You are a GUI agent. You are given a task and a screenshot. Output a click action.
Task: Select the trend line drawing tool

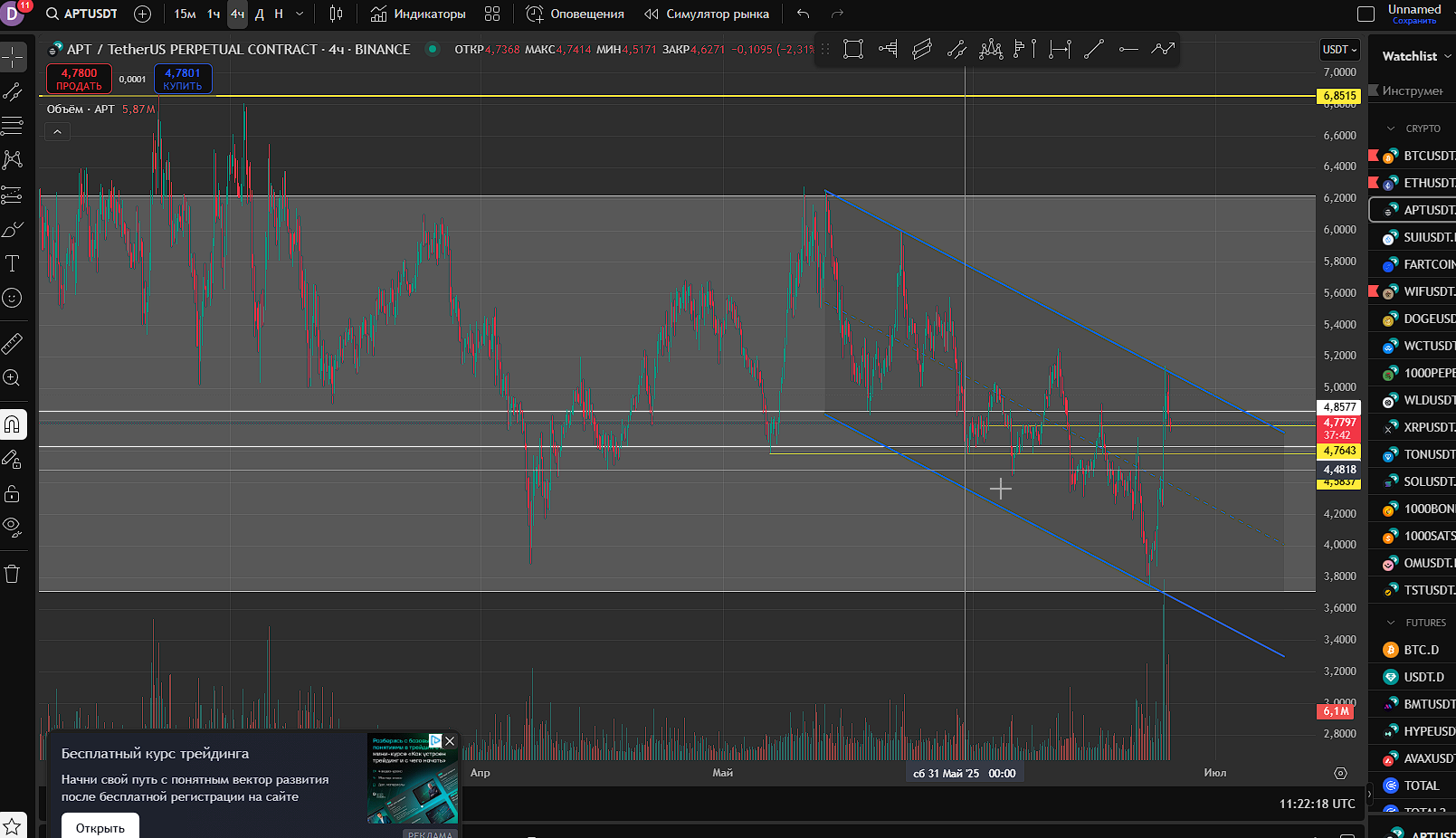[x=13, y=91]
